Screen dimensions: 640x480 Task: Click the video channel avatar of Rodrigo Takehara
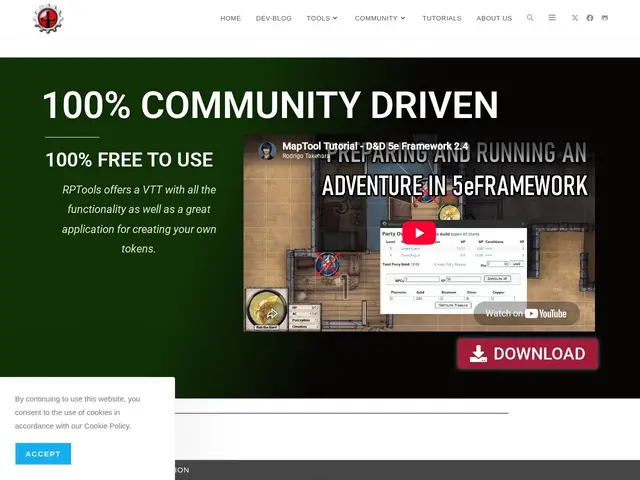pyautogui.click(x=267, y=151)
